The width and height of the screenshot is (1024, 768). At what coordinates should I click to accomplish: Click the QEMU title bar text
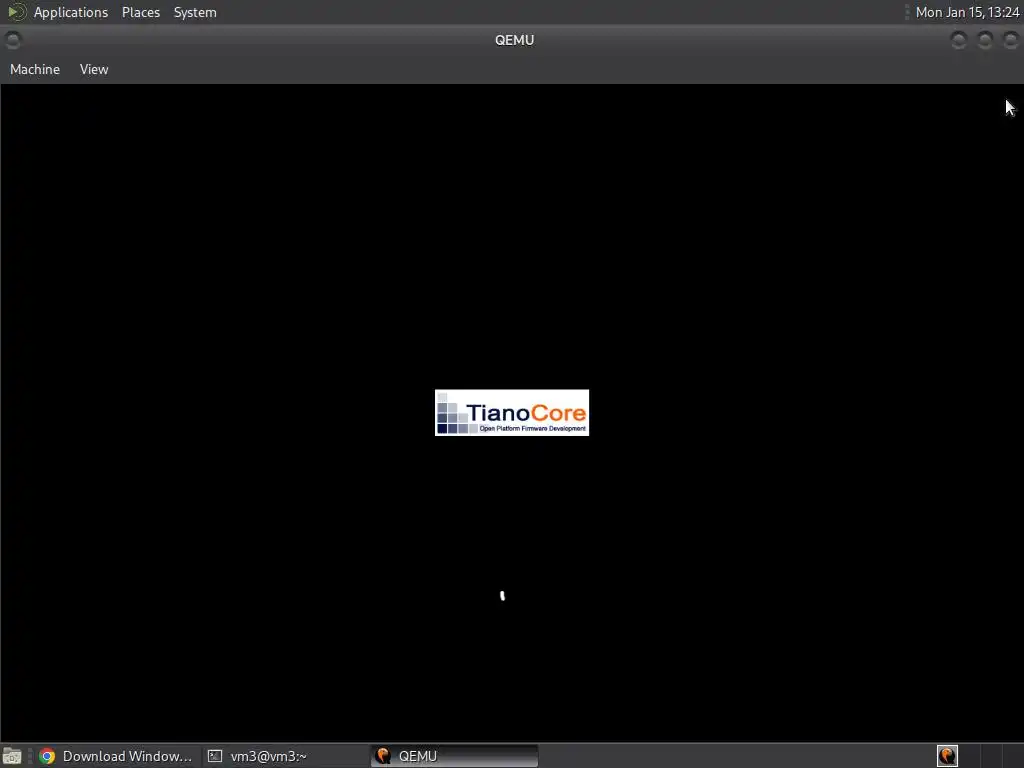click(515, 40)
